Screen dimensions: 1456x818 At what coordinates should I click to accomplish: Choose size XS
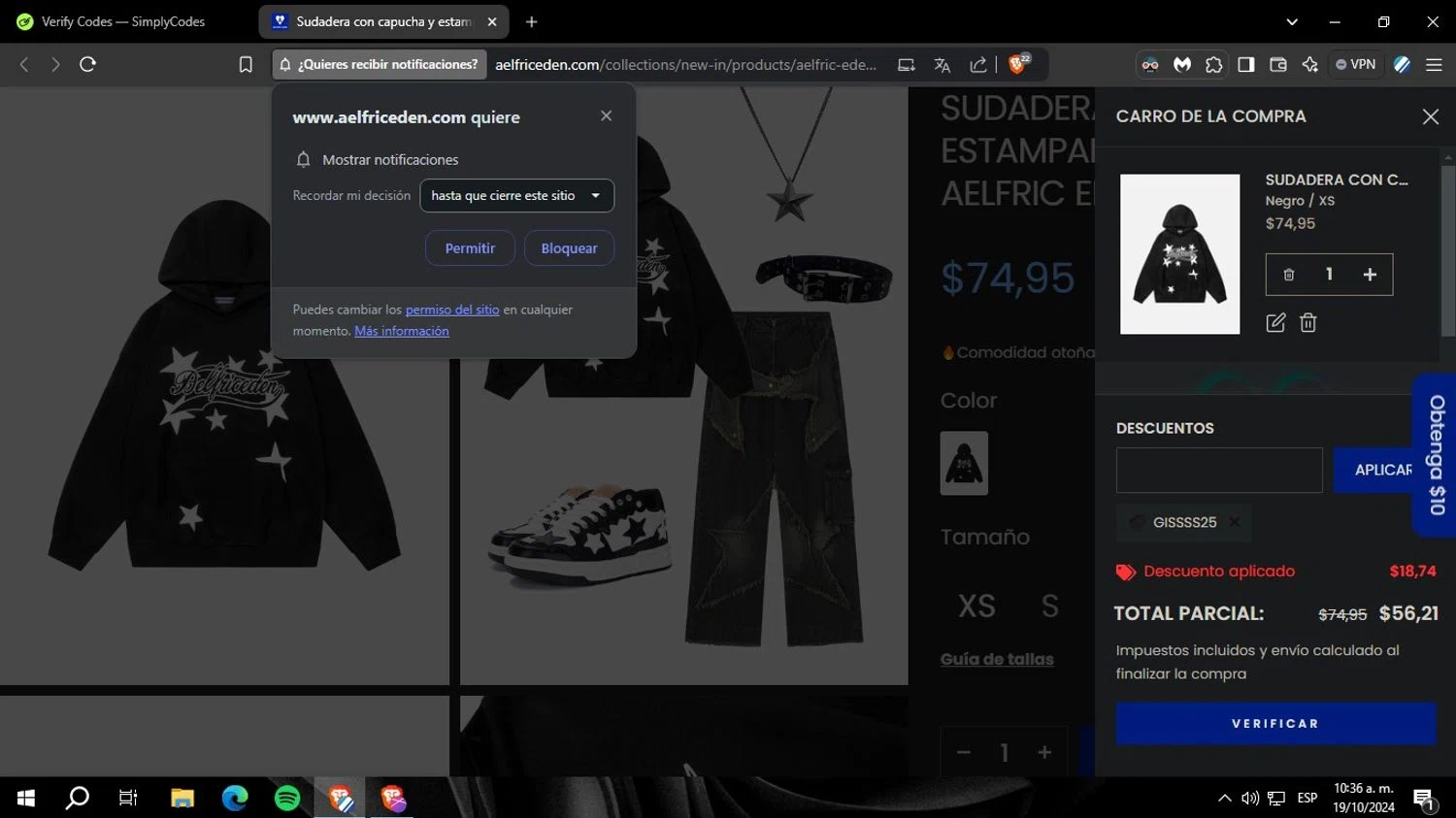click(x=976, y=606)
